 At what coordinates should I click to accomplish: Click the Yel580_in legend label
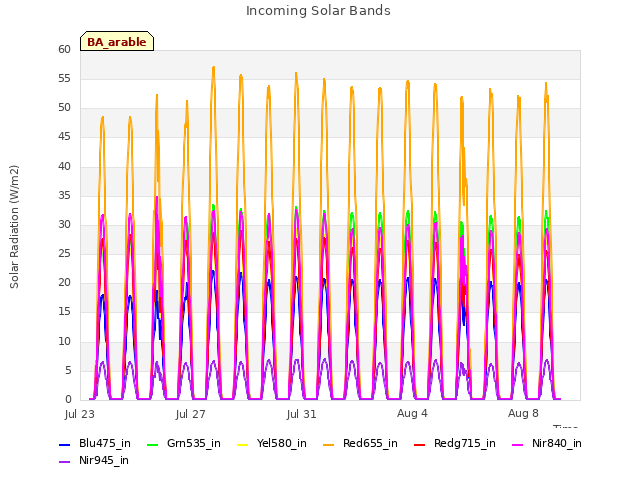coord(282,443)
